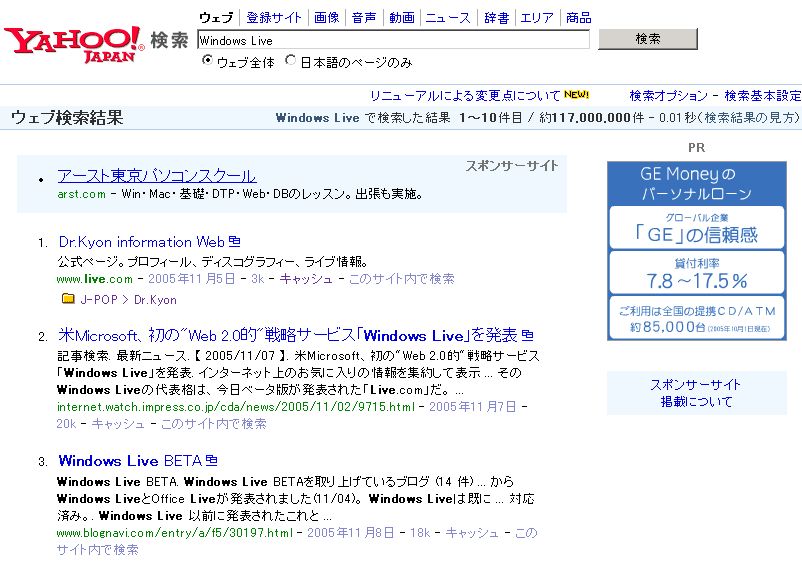
Task: Switch to the 登録サイト tab
Action: (274, 18)
